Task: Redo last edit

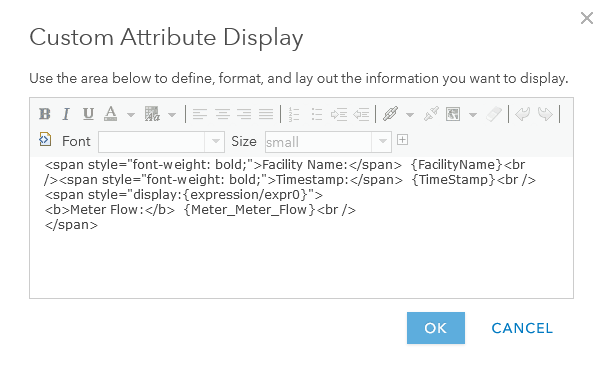Action: [545, 114]
